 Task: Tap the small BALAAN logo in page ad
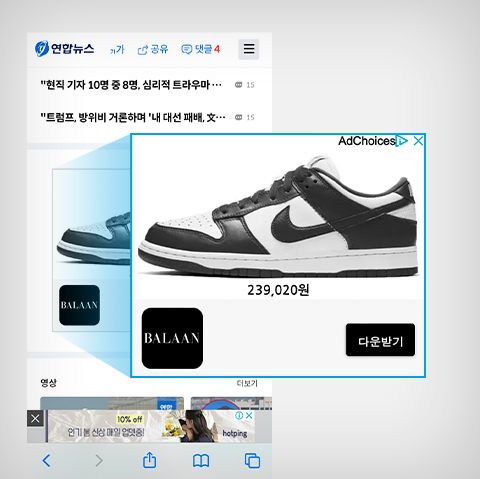point(79,305)
